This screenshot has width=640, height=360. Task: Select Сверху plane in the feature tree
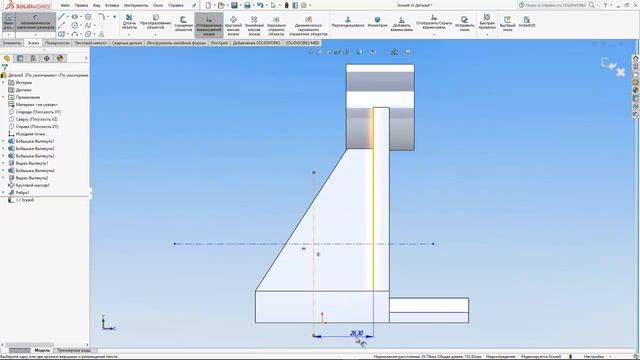click(x=33, y=119)
